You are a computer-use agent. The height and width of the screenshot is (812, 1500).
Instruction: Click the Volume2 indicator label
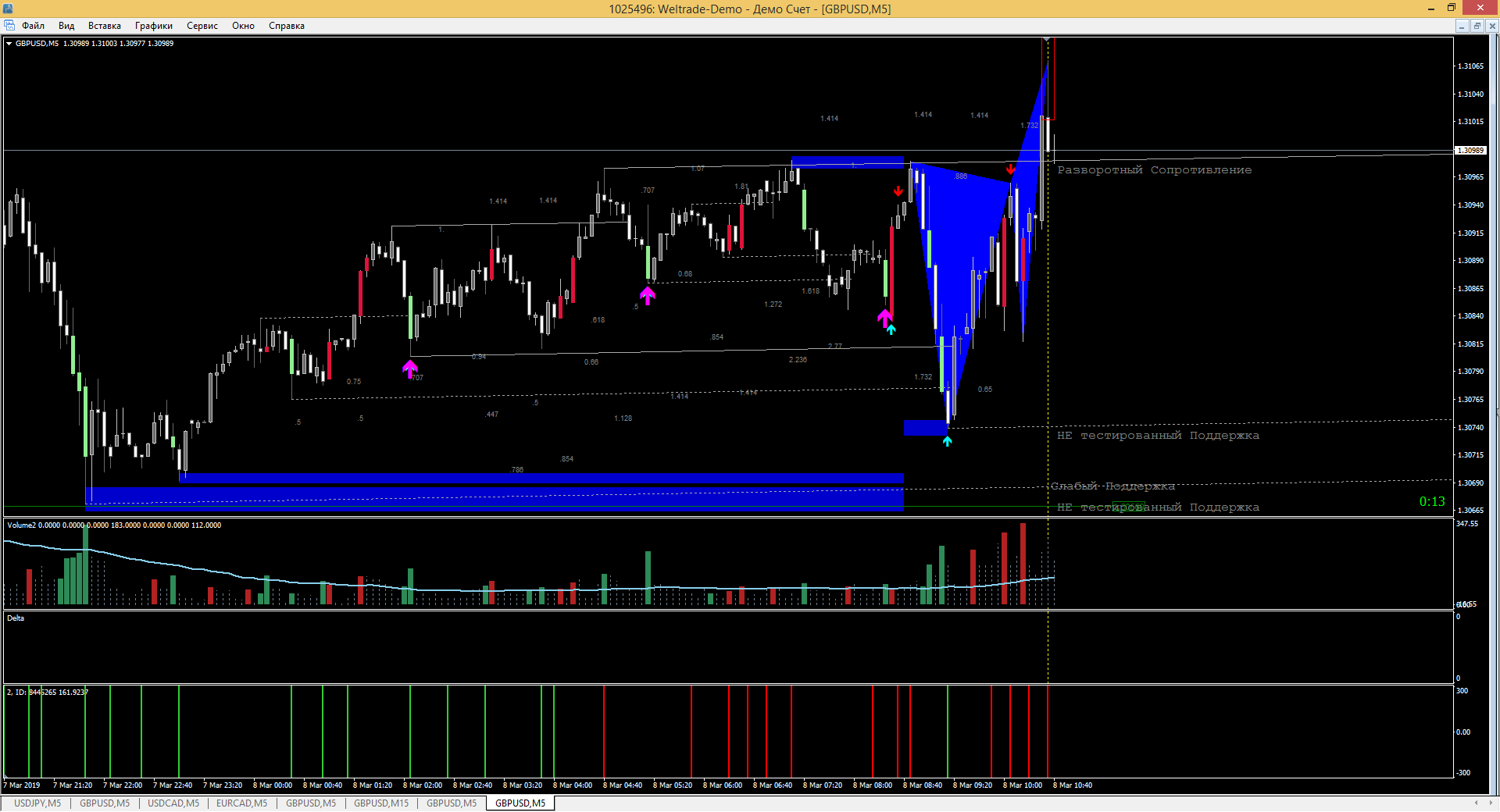click(21, 525)
